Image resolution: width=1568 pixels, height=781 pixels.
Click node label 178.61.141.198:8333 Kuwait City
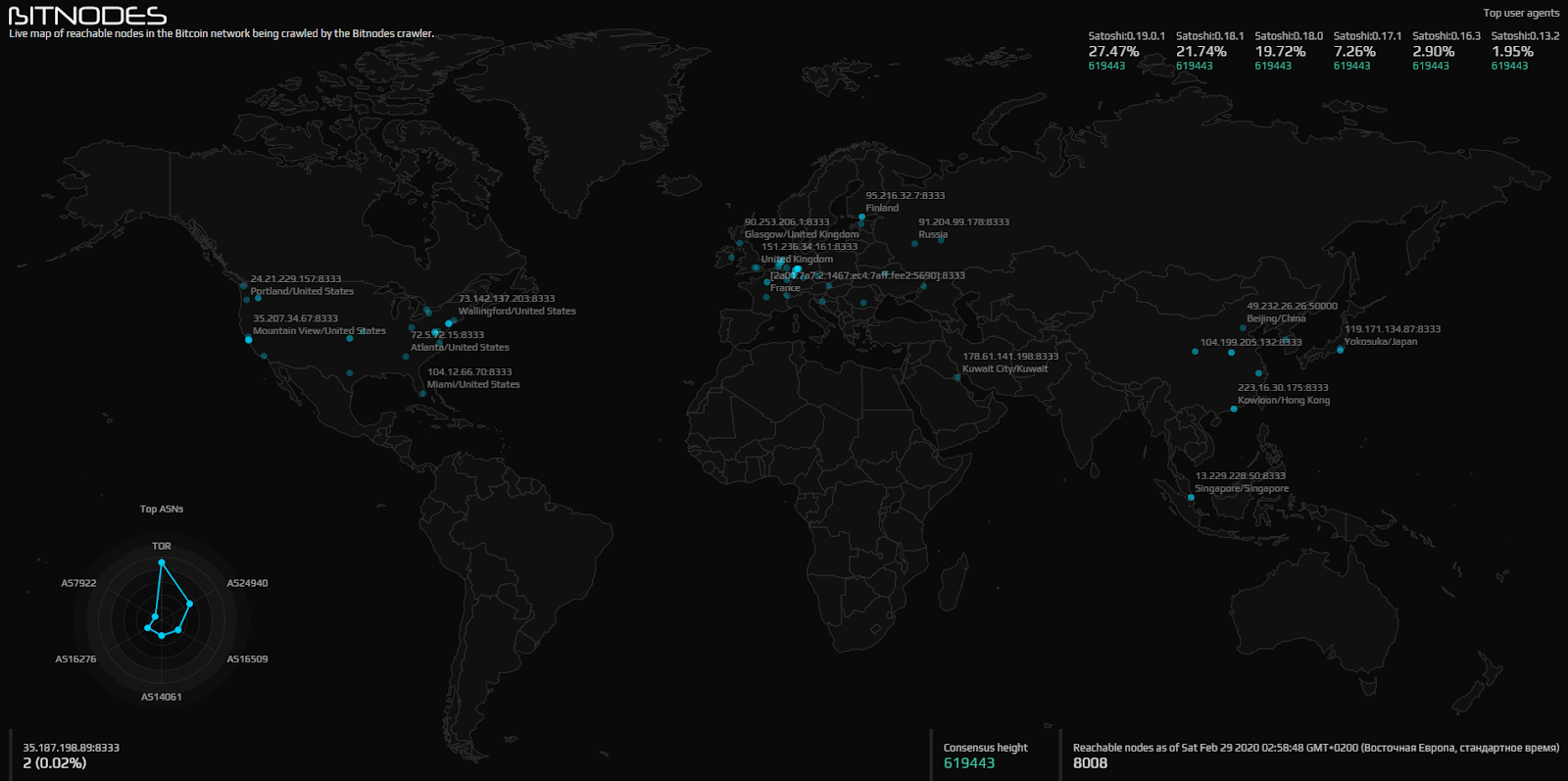tap(1010, 363)
